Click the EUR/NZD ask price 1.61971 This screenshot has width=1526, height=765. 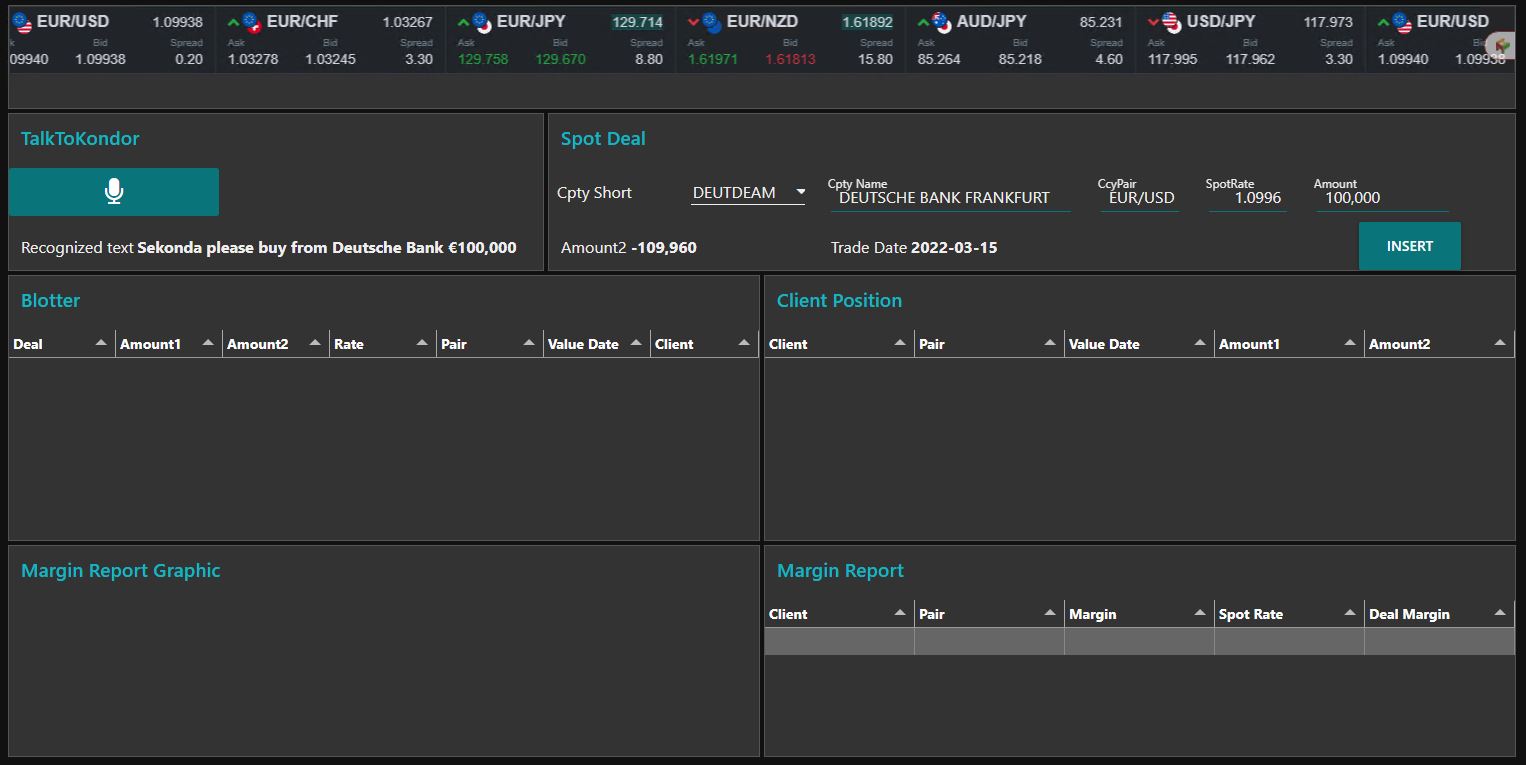pyautogui.click(x=713, y=59)
